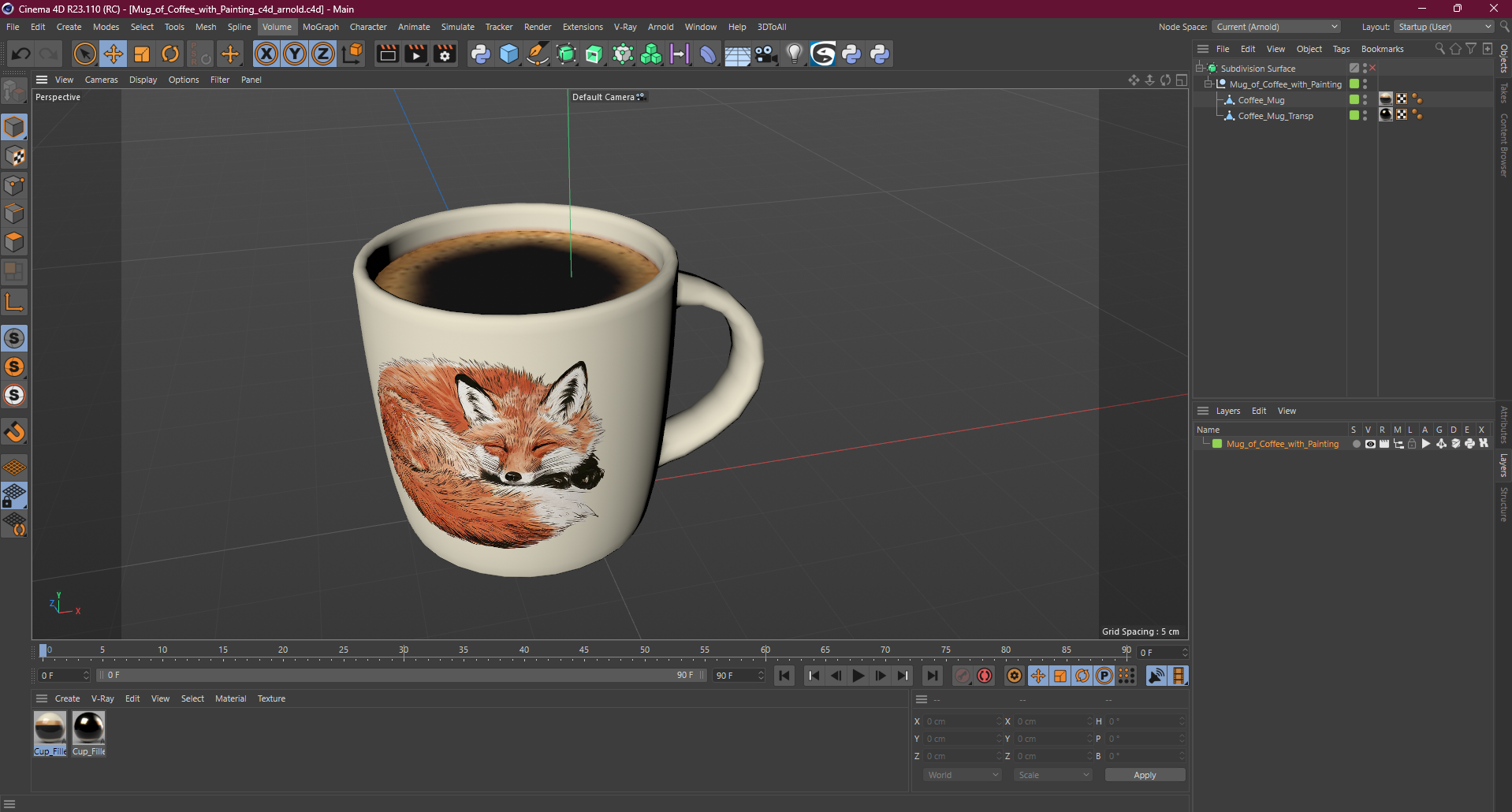The height and width of the screenshot is (812, 1512).
Task: Select Coffee_Mug object in Objects panel
Action: tap(1261, 100)
